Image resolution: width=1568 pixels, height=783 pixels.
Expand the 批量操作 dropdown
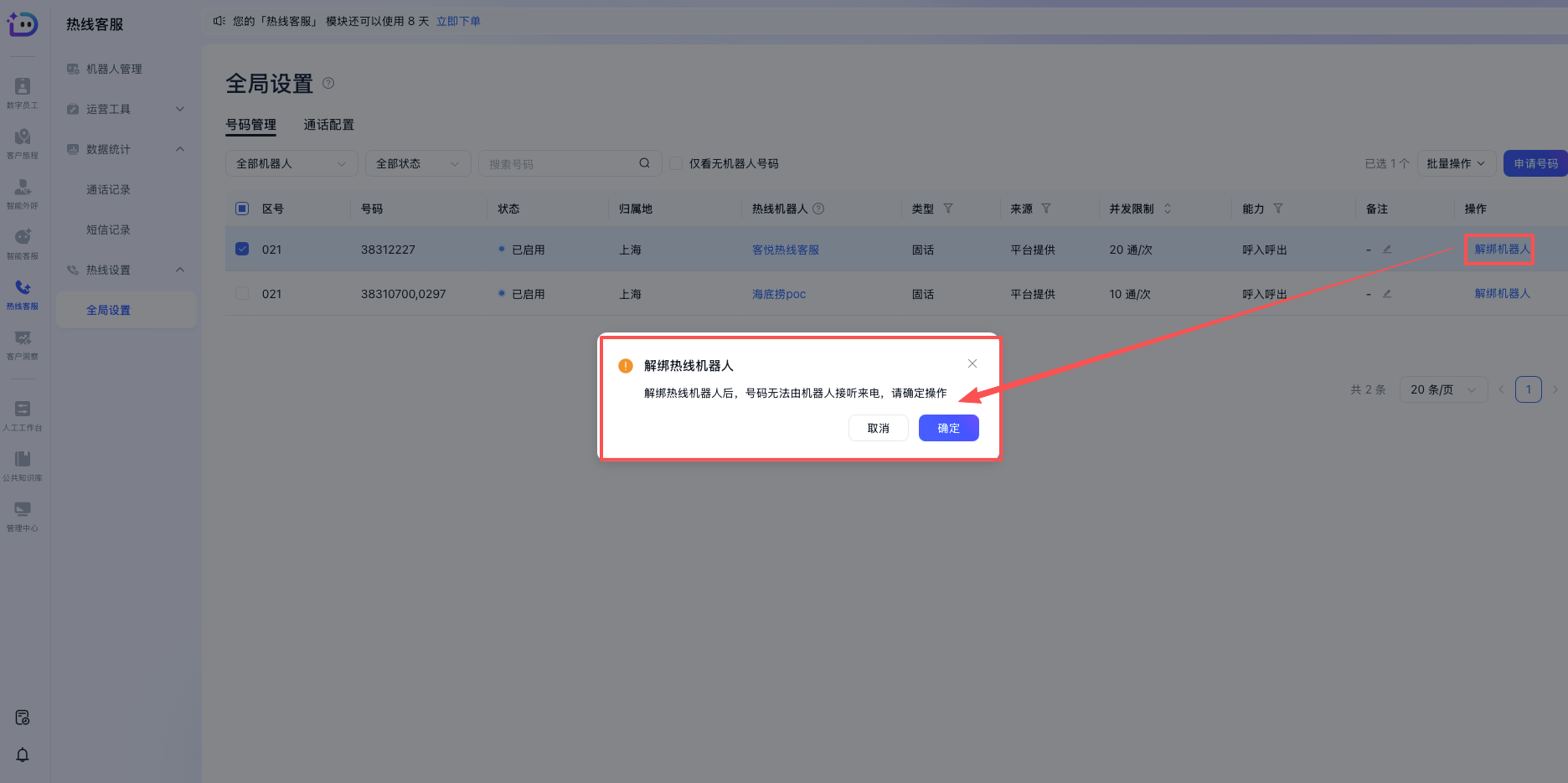click(x=1455, y=163)
